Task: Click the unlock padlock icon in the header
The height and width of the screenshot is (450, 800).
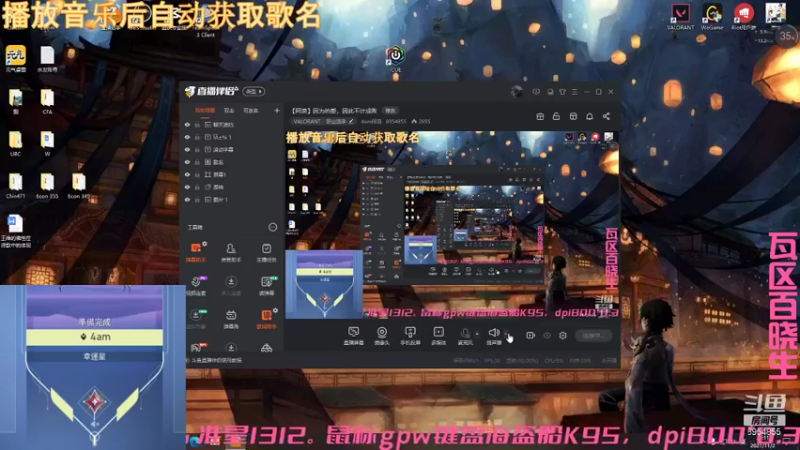Action: pyautogui.click(x=556, y=116)
